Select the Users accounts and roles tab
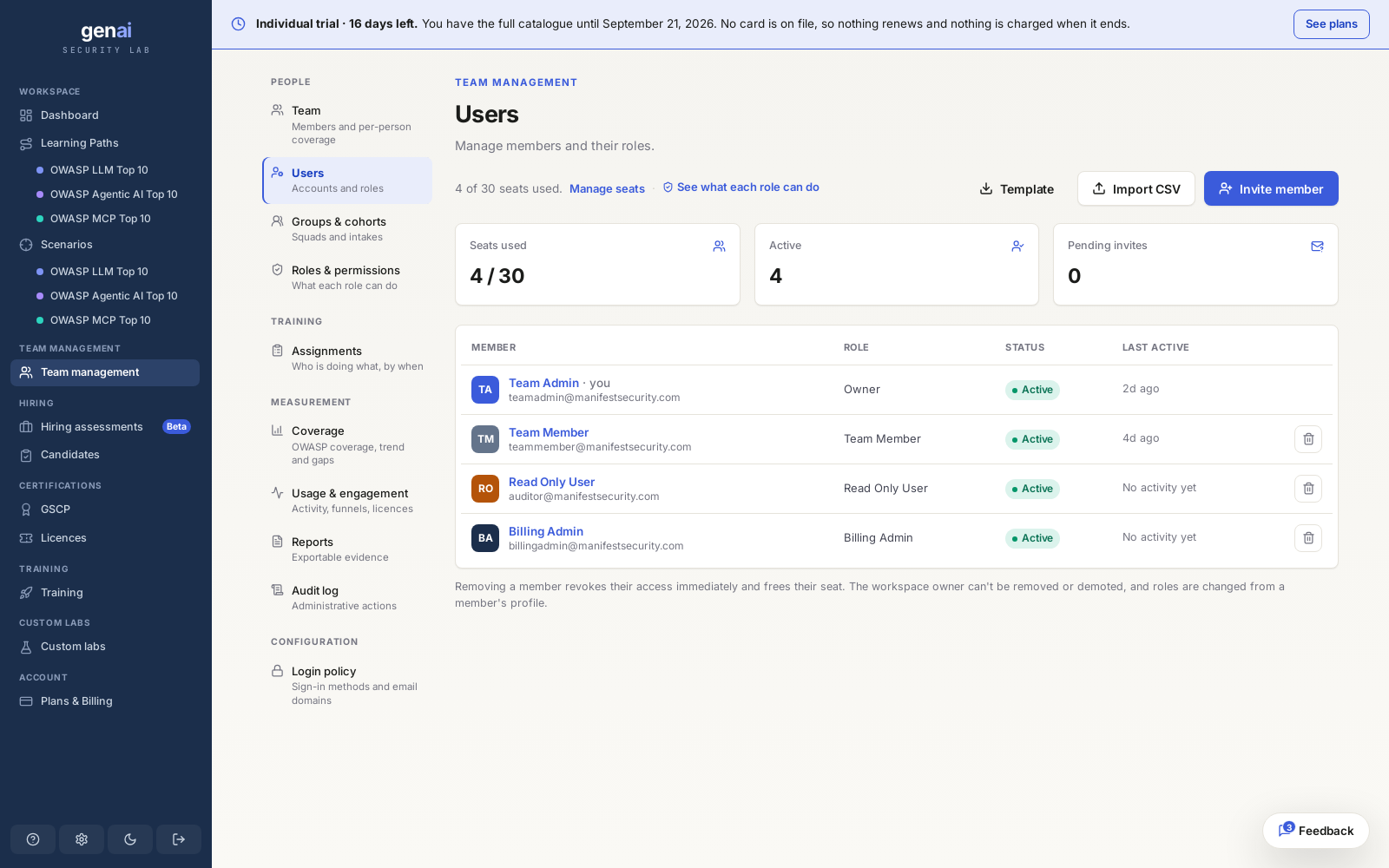This screenshot has height=868, width=1389. pyautogui.click(x=347, y=181)
